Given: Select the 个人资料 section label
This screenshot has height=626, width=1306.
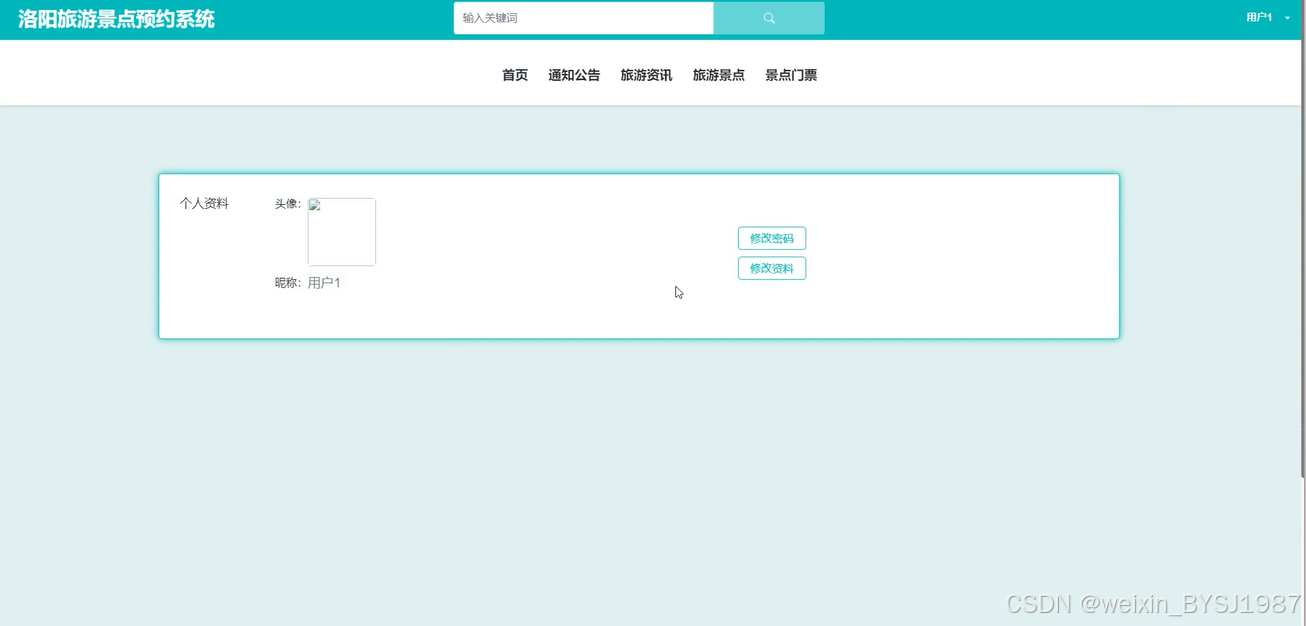Looking at the screenshot, I should click(x=204, y=203).
